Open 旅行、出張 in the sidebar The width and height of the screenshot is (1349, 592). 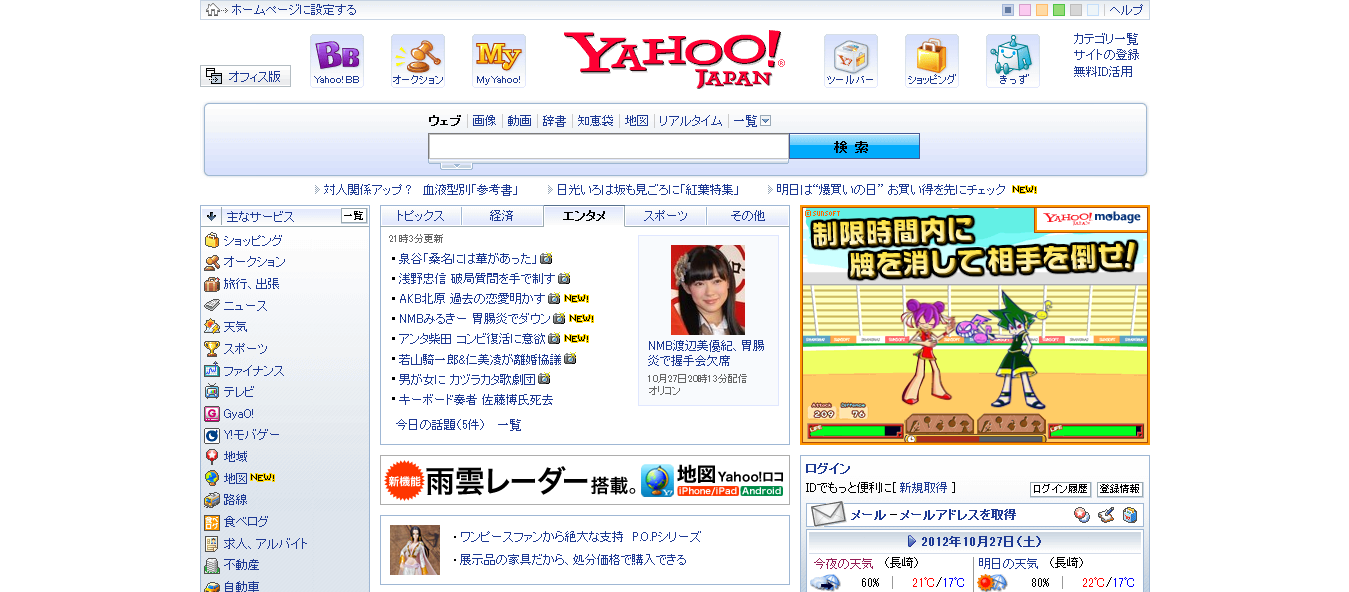pyautogui.click(x=251, y=284)
